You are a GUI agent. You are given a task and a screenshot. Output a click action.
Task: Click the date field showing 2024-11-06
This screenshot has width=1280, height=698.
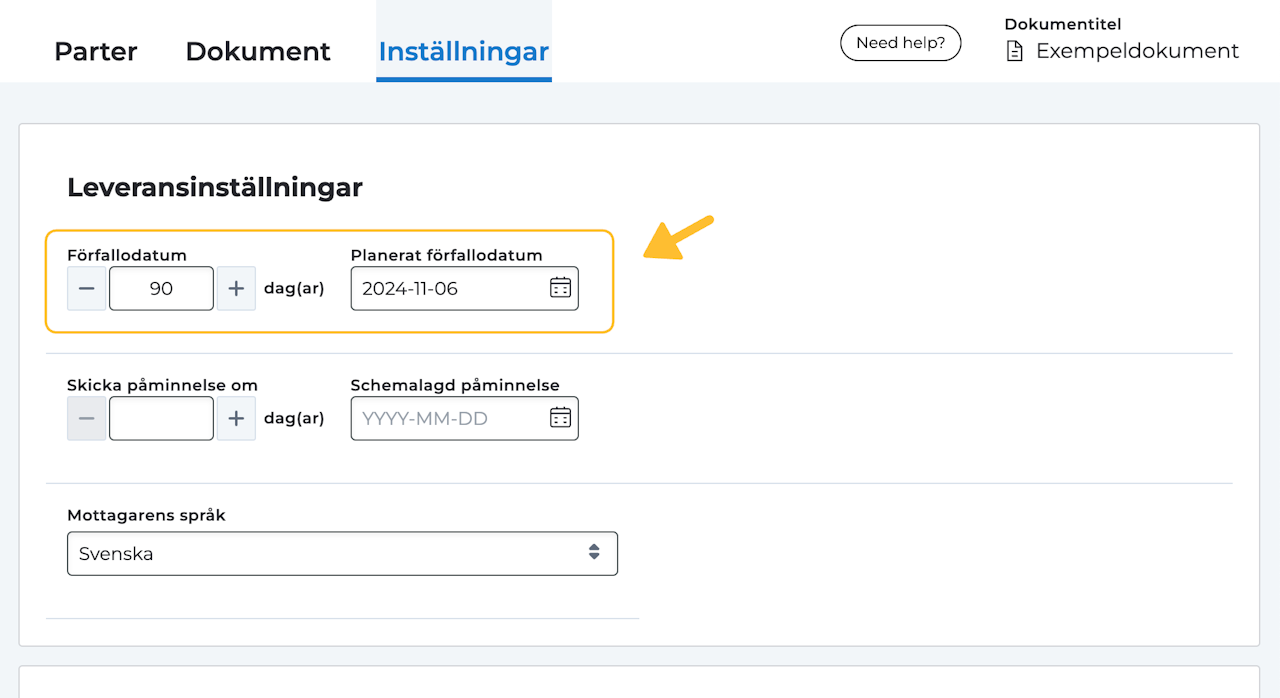click(x=450, y=289)
